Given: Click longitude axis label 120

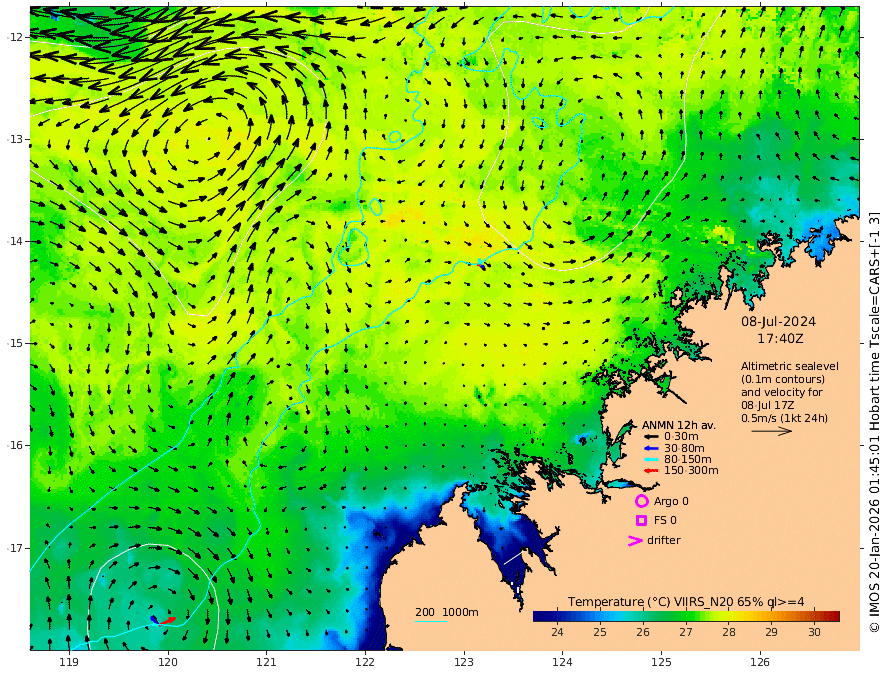Looking at the screenshot, I should tap(168, 663).
